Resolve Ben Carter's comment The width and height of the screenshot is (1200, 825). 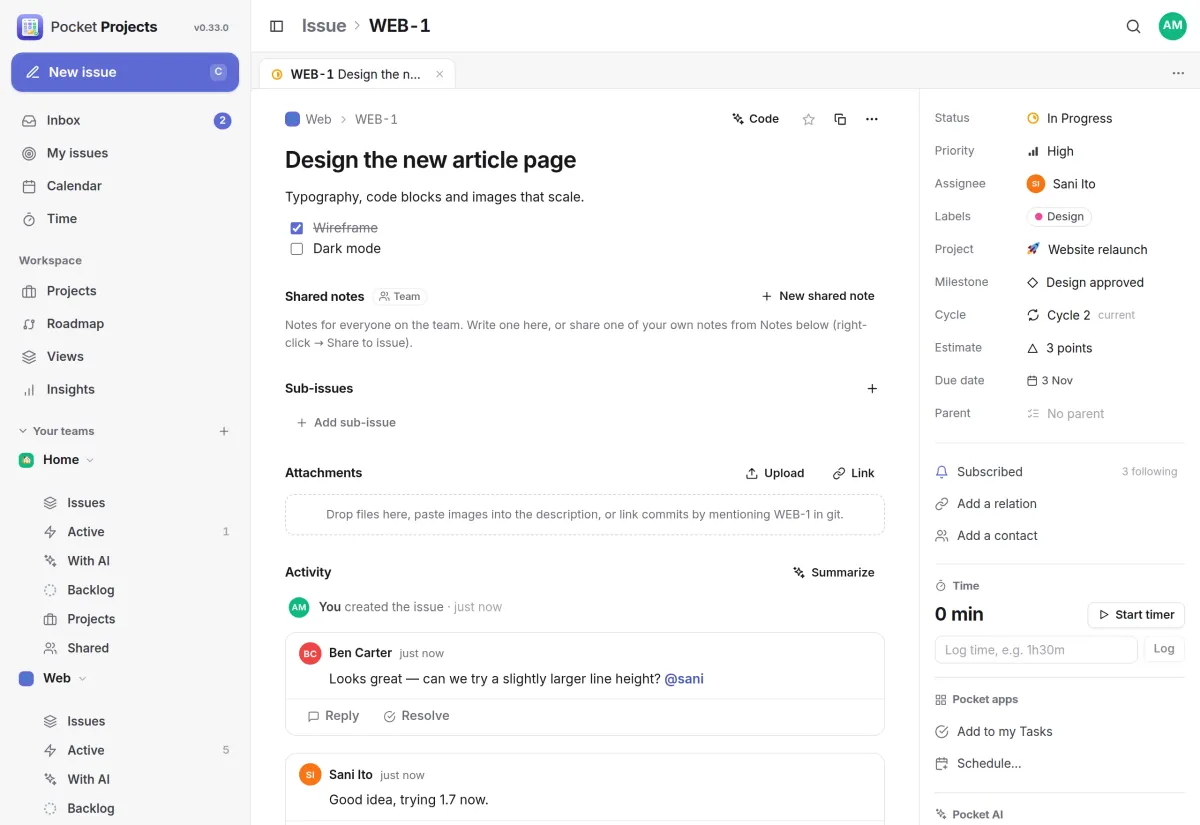[416, 716]
